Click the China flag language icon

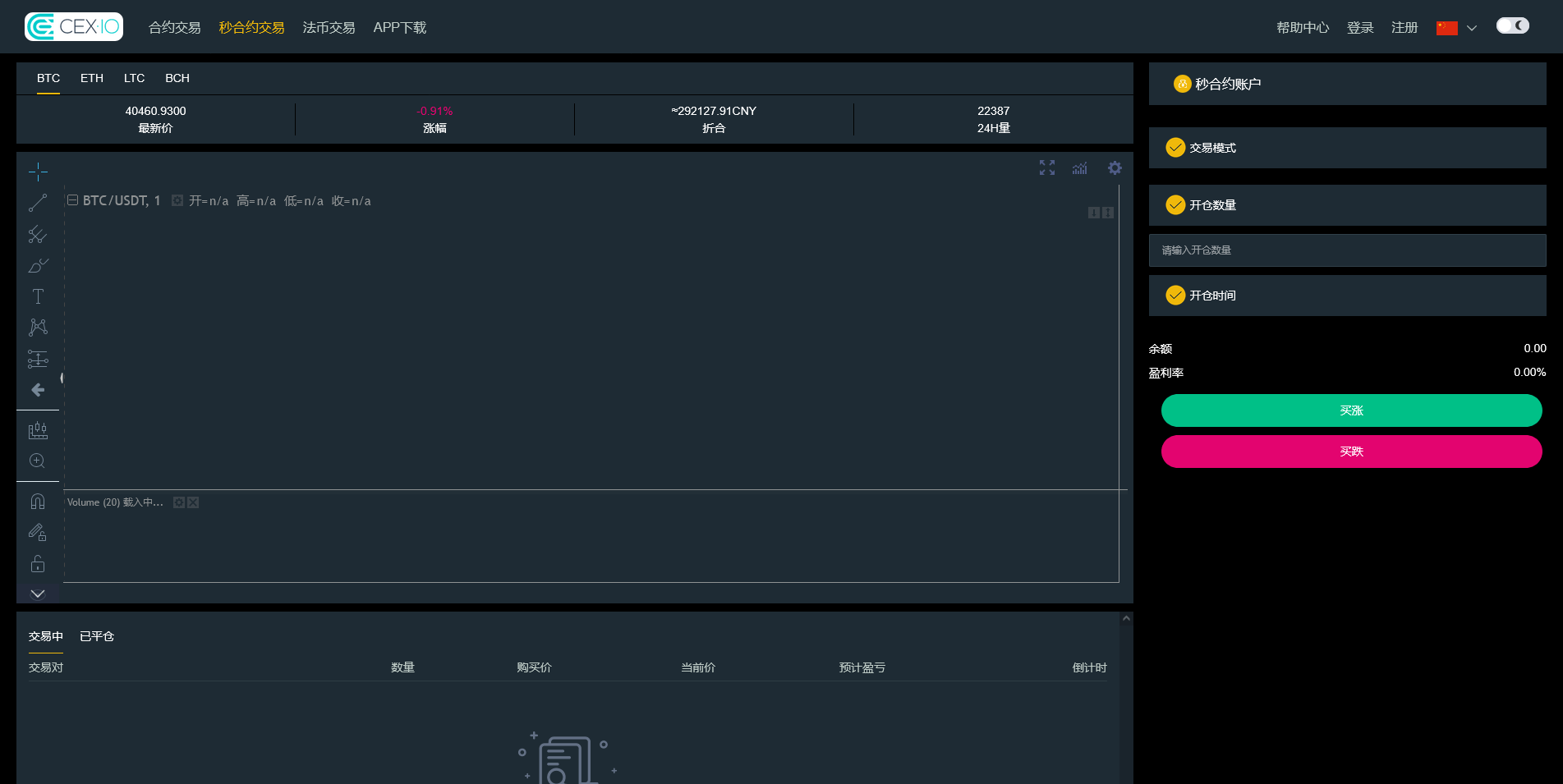tap(1447, 28)
